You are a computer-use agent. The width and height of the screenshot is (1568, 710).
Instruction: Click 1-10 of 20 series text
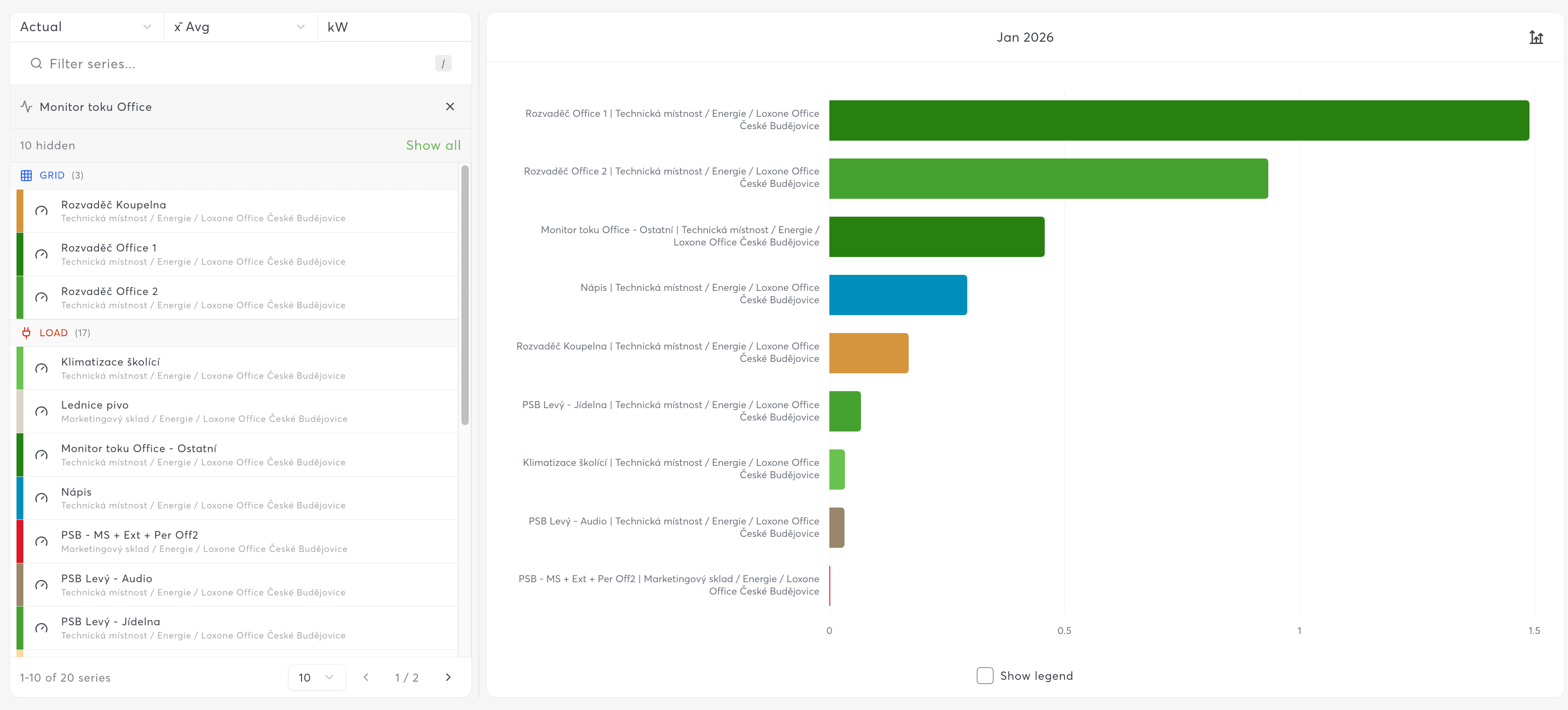[x=65, y=678]
